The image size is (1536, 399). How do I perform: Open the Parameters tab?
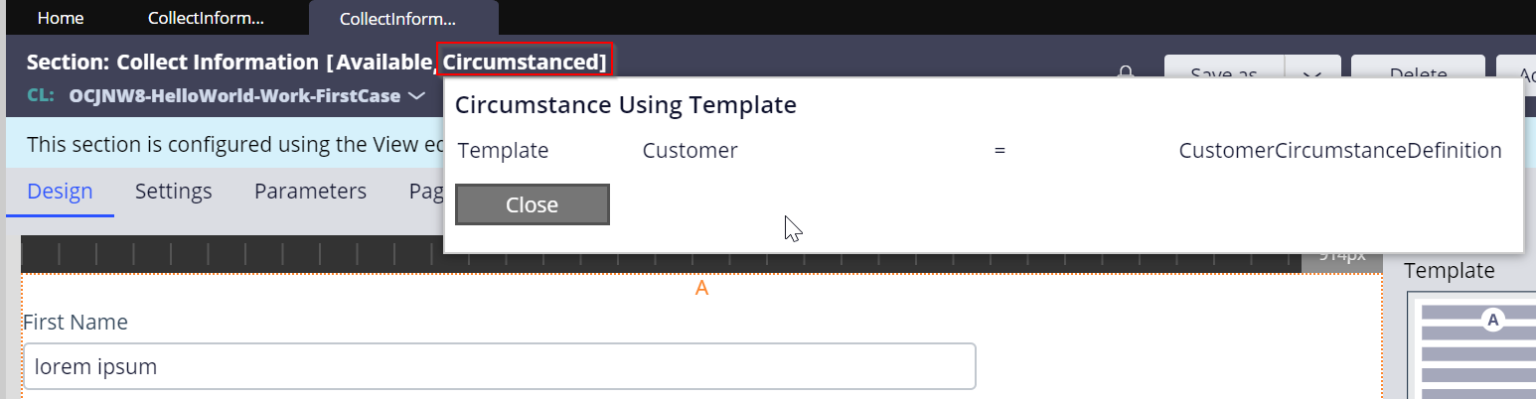coord(310,191)
